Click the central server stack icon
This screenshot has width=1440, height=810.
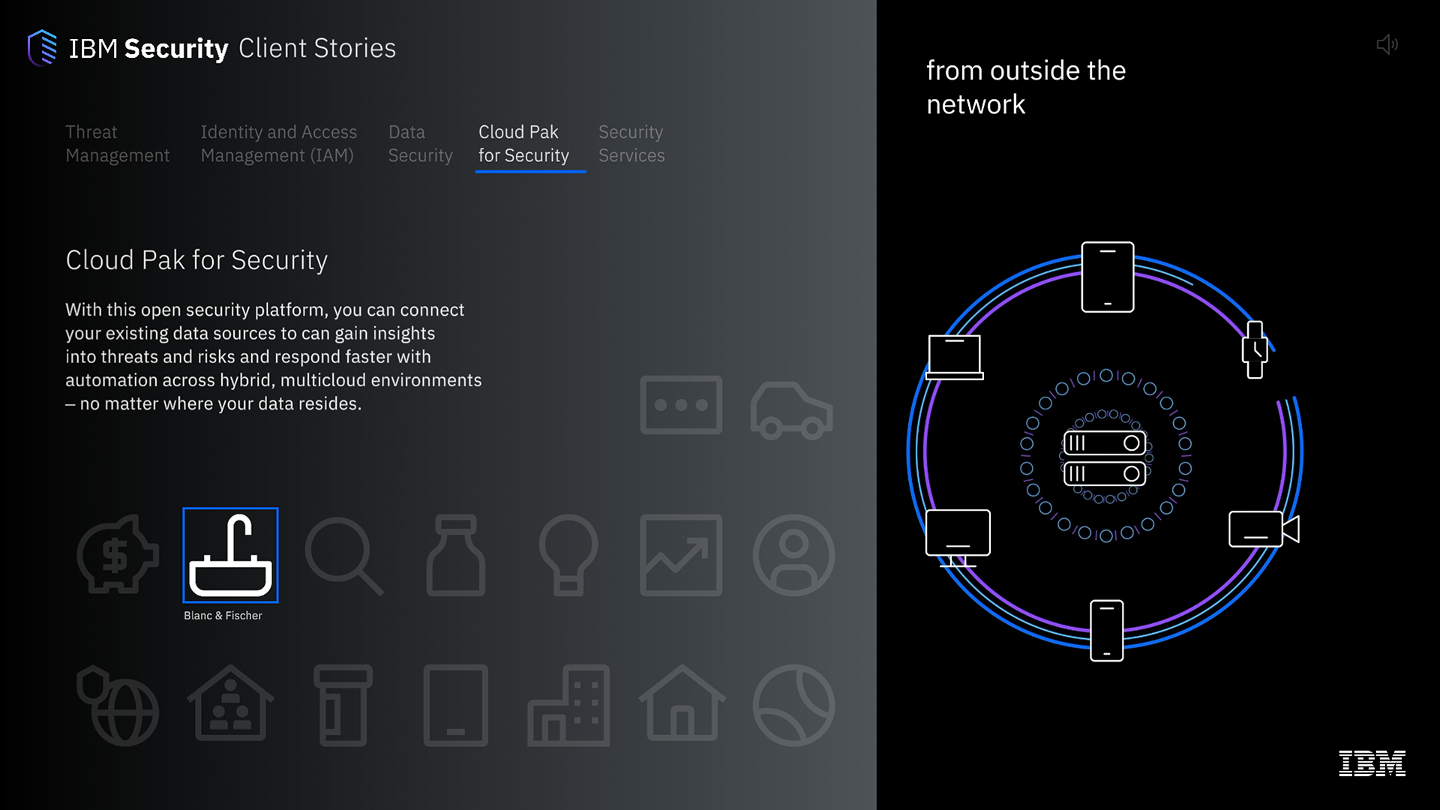(1105, 458)
